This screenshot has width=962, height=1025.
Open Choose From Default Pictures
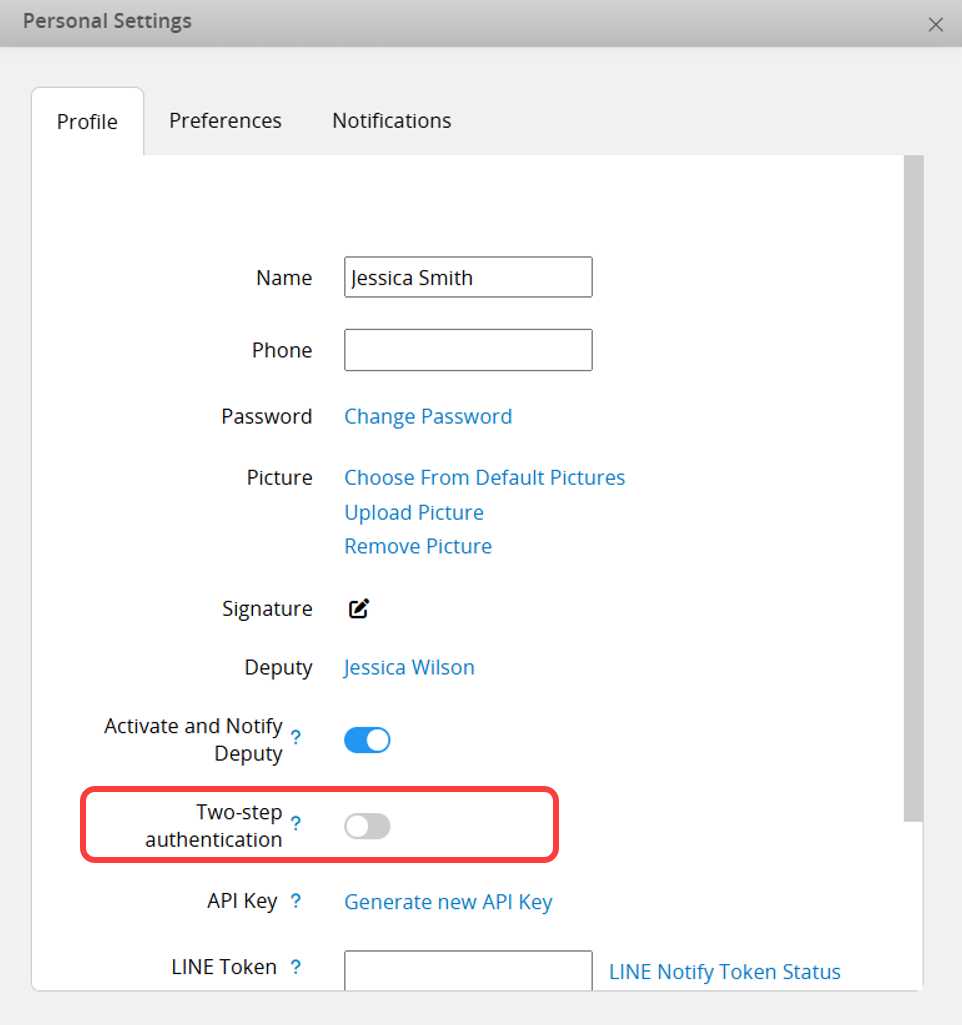484,478
